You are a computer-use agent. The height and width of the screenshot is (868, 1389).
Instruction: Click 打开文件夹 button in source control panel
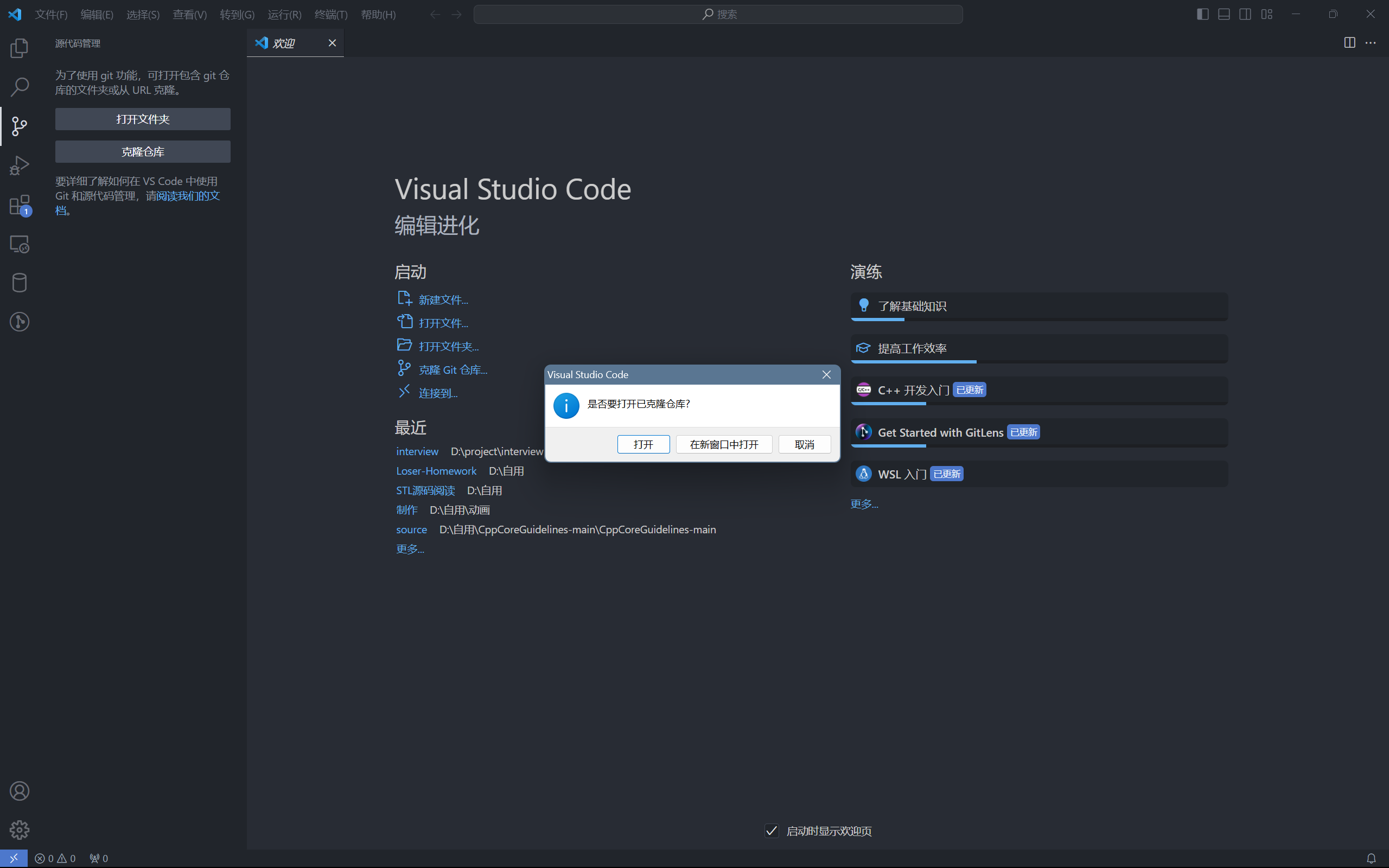(143, 119)
